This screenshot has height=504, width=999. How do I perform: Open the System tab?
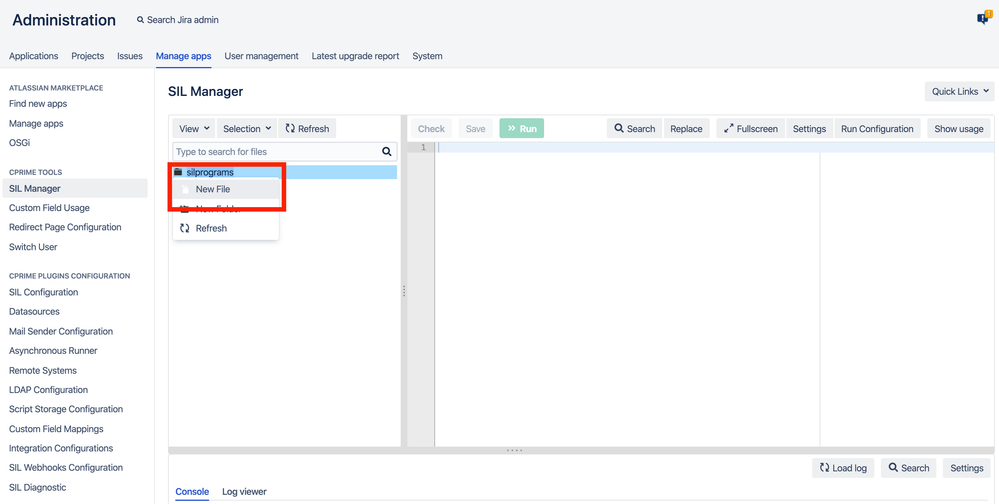428,56
